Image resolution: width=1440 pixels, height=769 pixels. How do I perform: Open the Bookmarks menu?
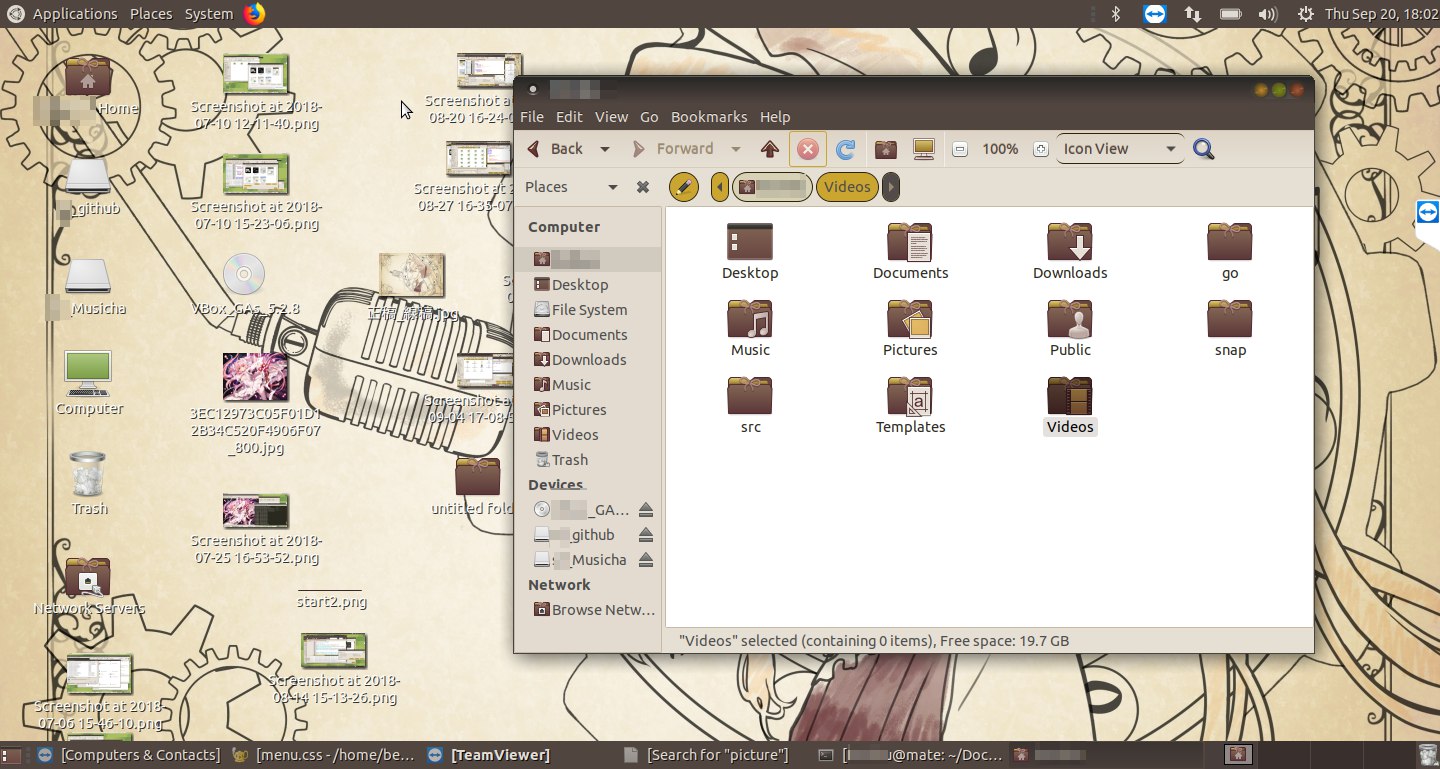[x=709, y=117]
